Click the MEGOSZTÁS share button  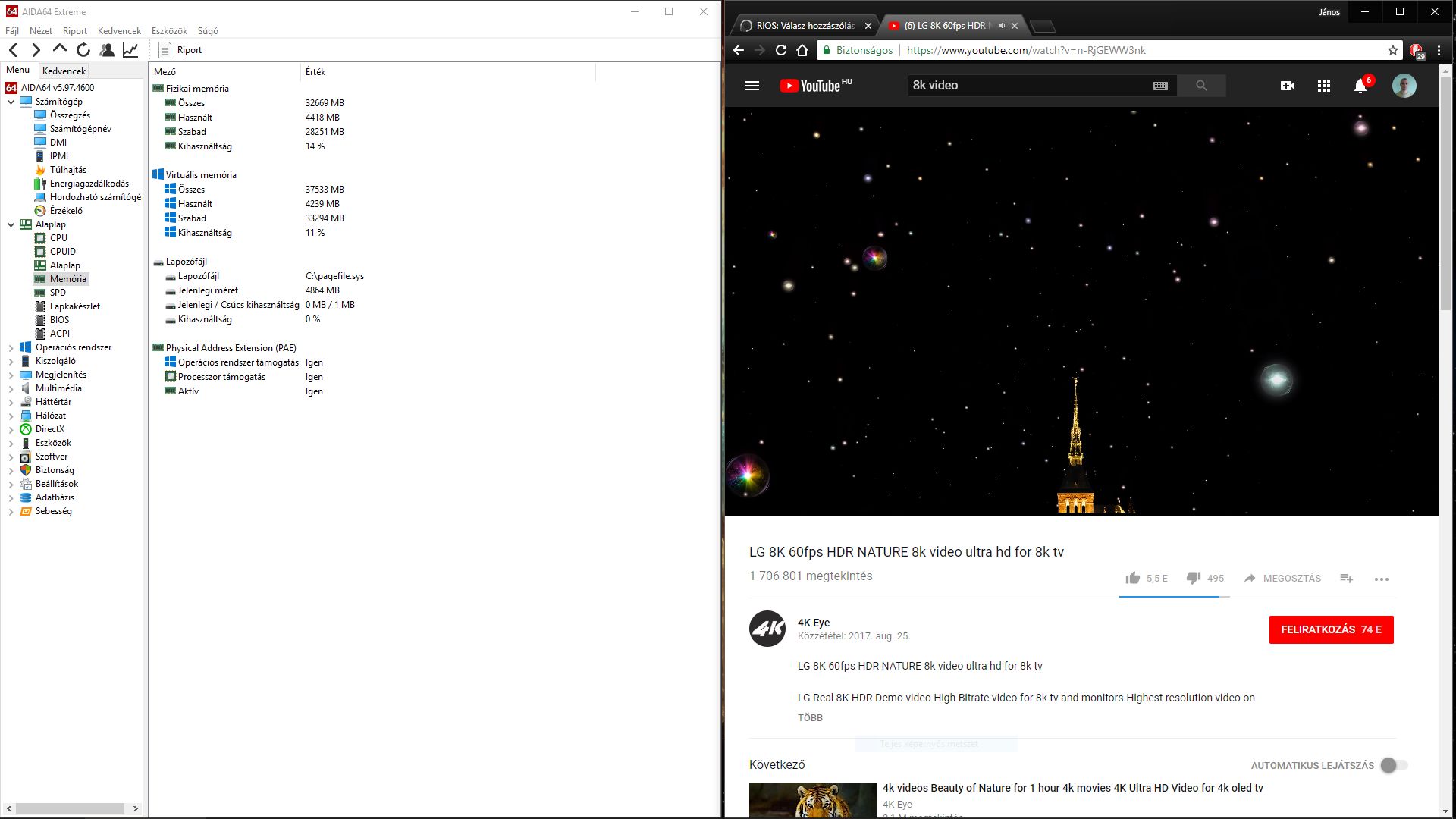(1282, 578)
